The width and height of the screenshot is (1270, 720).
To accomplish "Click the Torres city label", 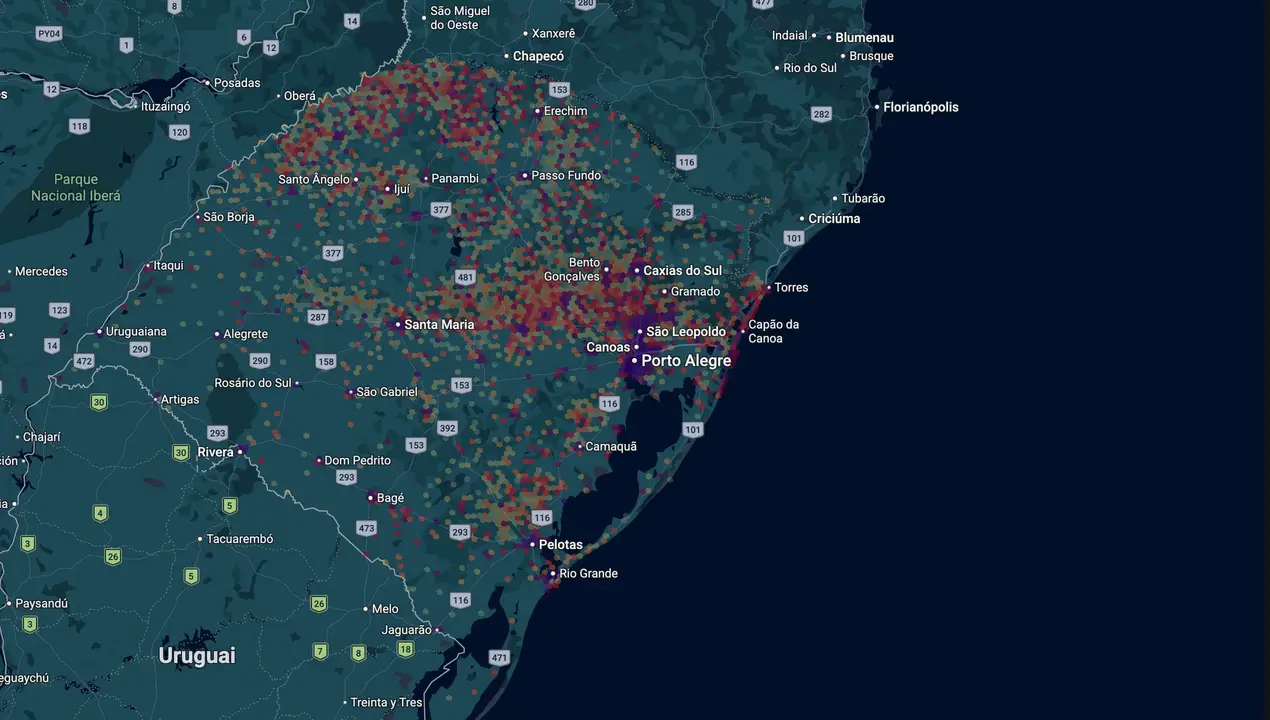I will click(x=791, y=288).
